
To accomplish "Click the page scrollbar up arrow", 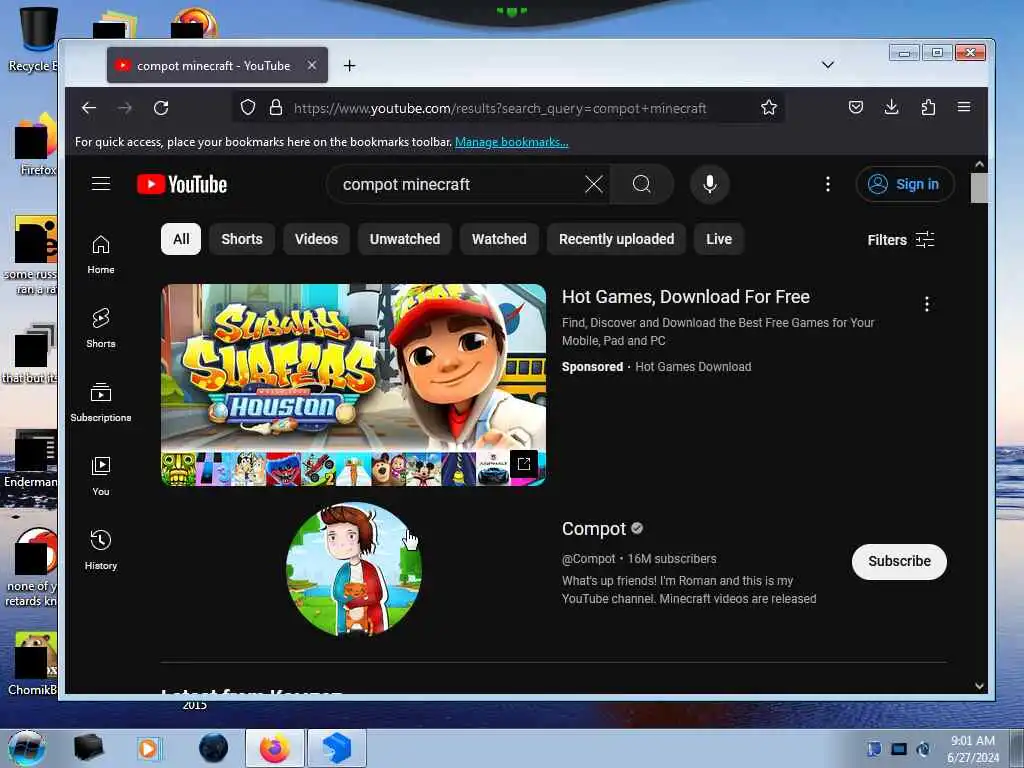I will (x=979, y=165).
